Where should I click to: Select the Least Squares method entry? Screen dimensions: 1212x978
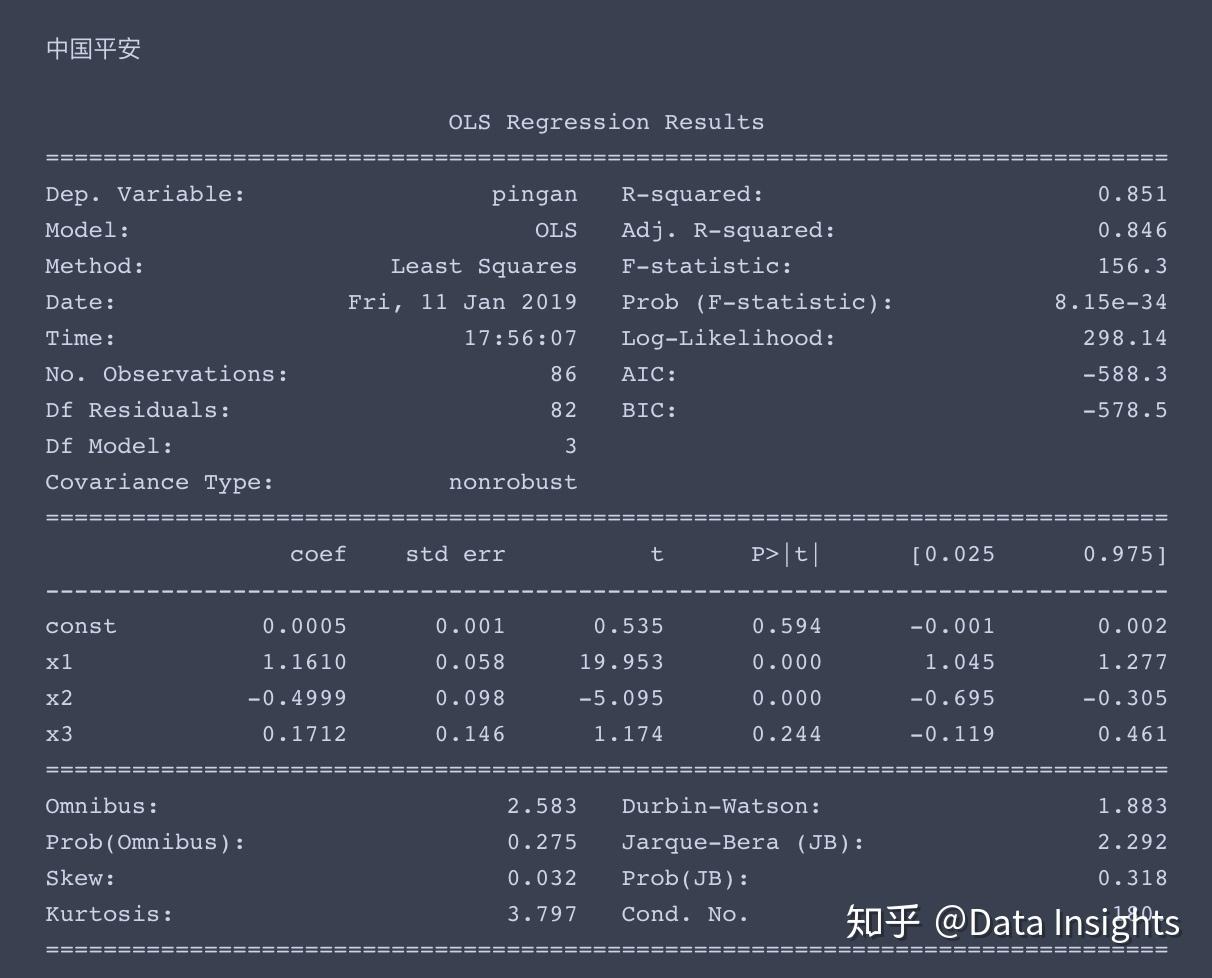click(x=483, y=265)
